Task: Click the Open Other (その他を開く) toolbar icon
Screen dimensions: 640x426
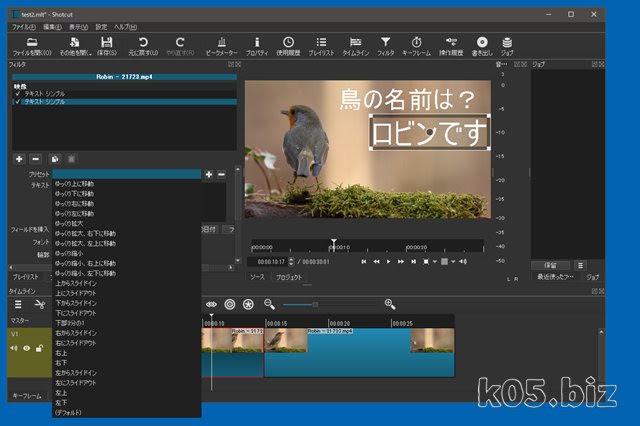Action: click(x=75, y=46)
